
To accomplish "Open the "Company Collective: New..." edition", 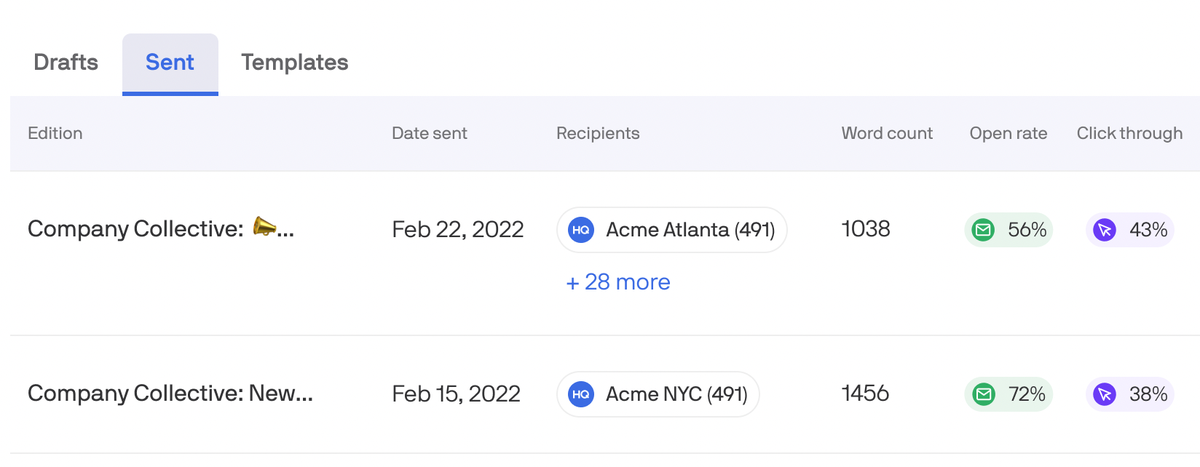I will [170, 393].
